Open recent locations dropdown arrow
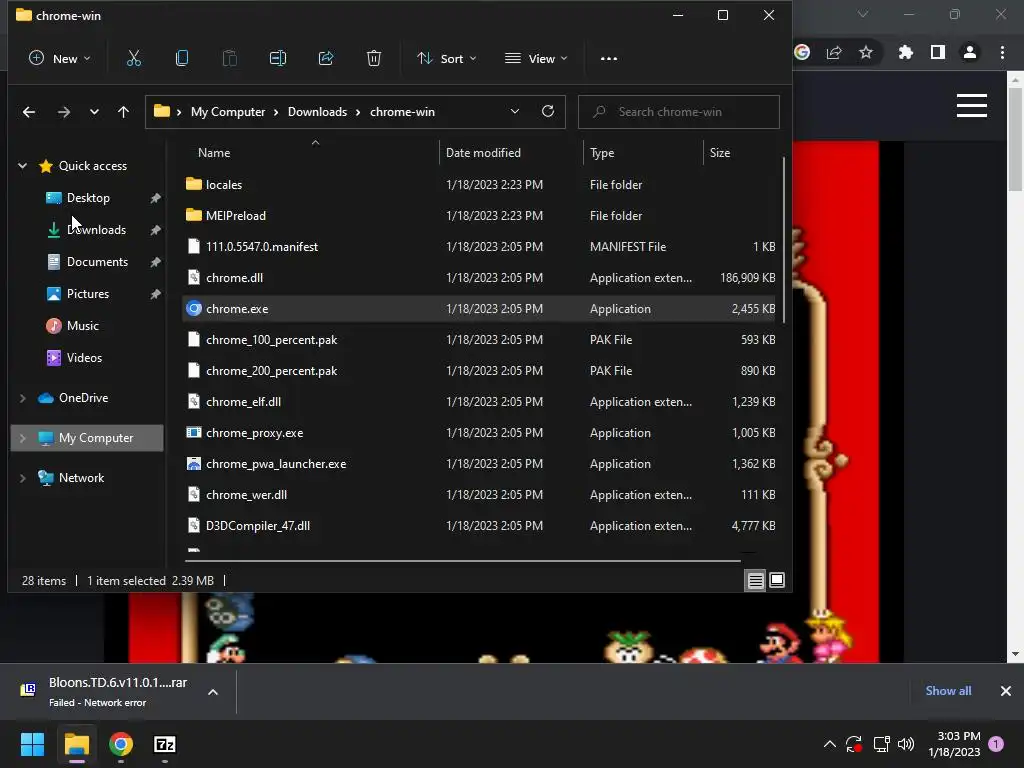This screenshot has width=1024, height=768. pos(94,112)
